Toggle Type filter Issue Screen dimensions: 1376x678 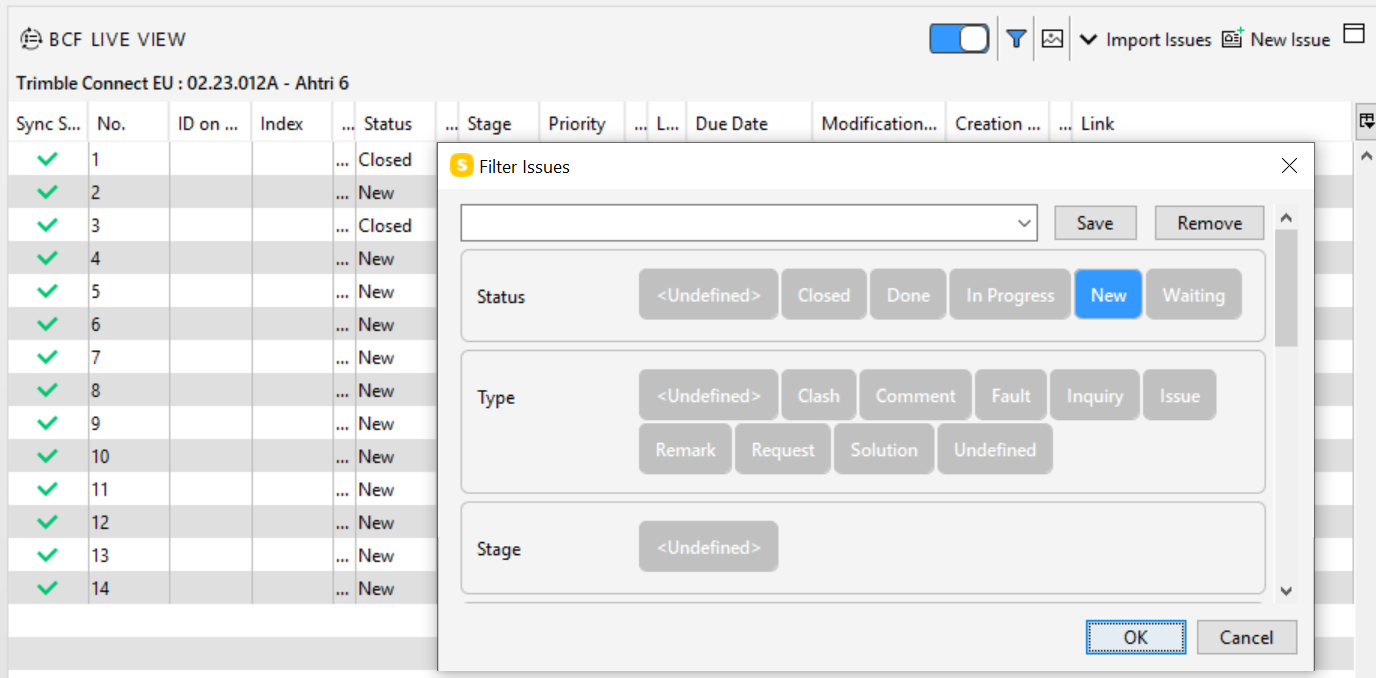pyautogui.click(x=1179, y=396)
